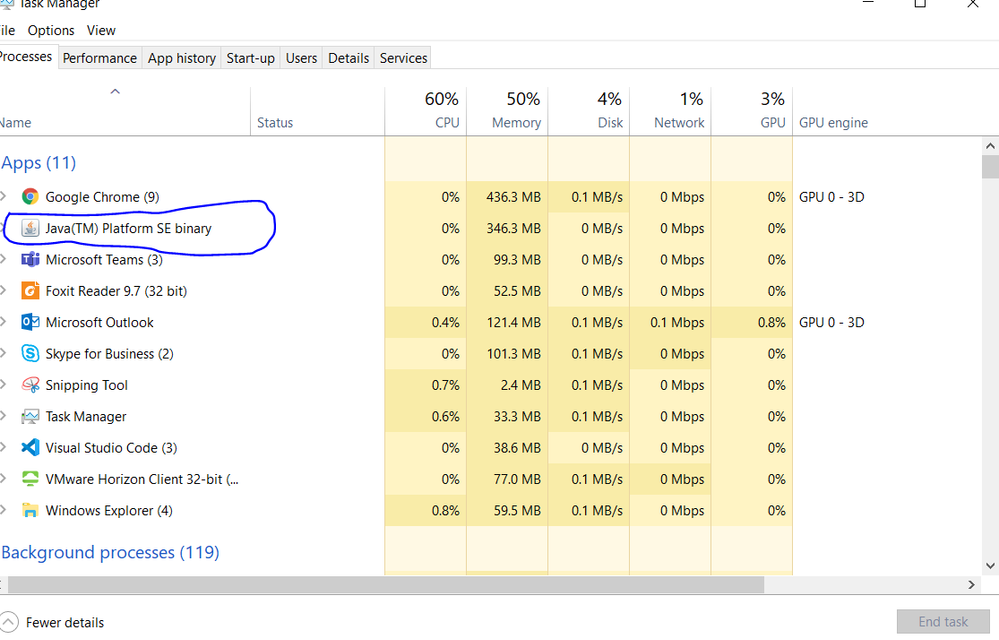Click the VMware Horizon Client icon

point(30,479)
